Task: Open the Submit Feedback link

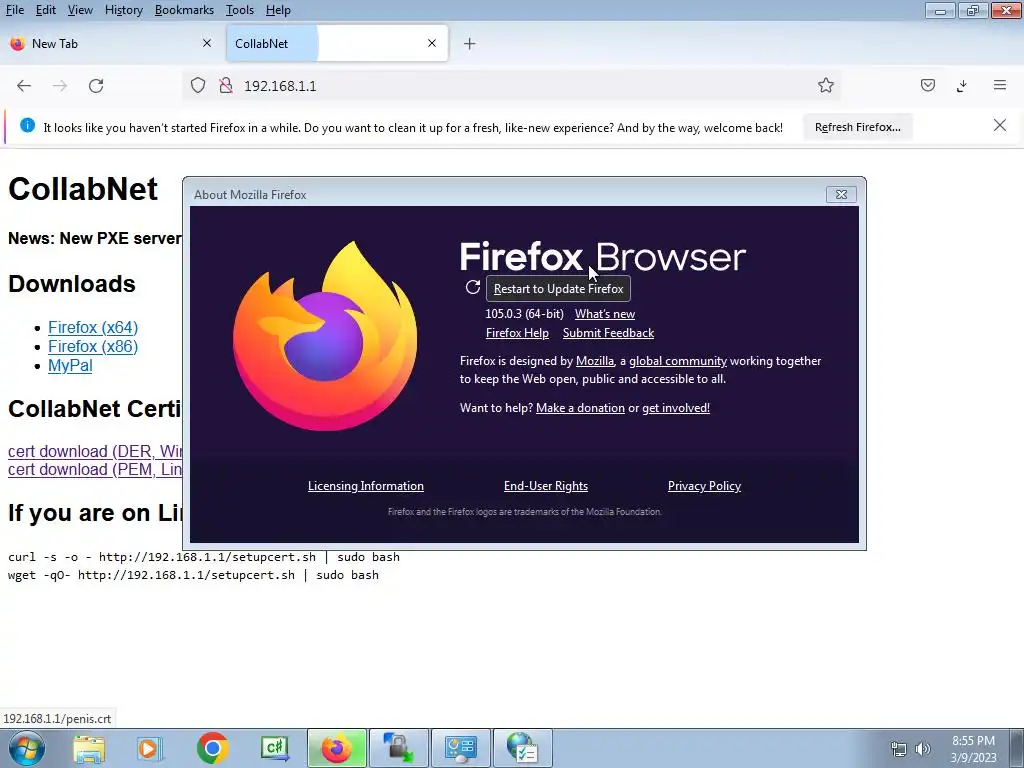Action: [x=608, y=333]
